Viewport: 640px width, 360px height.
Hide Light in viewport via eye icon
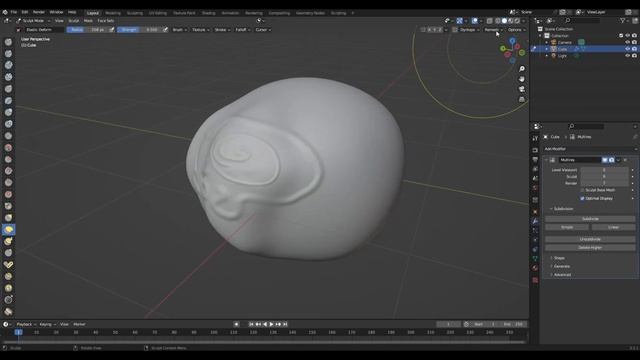coord(628,56)
